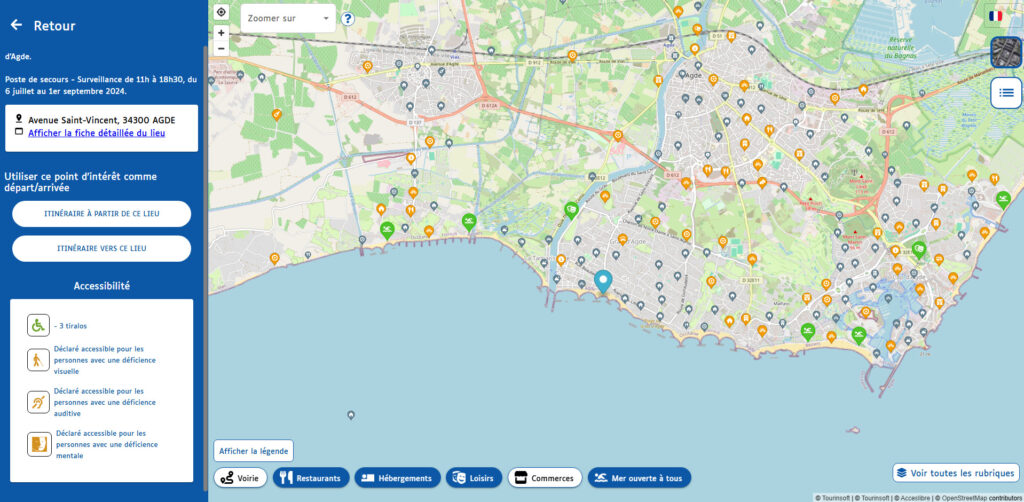Toggle the Restaurants category filter
1024x502 pixels.
(311, 478)
